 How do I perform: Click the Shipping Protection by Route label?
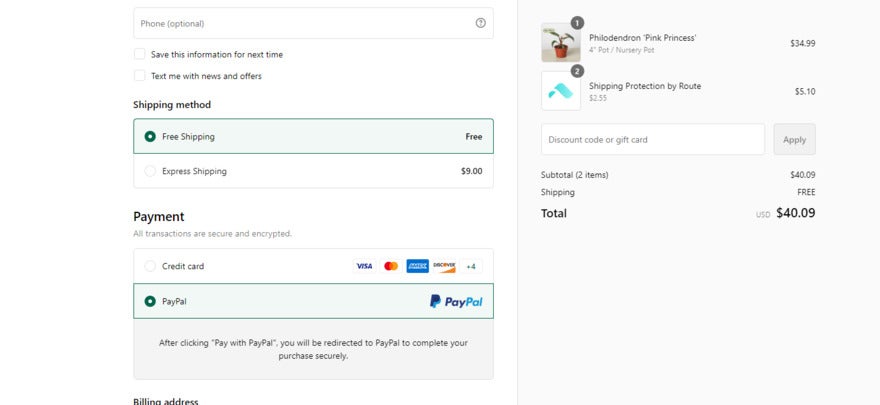pyautogui.click(x=645, y=86)
